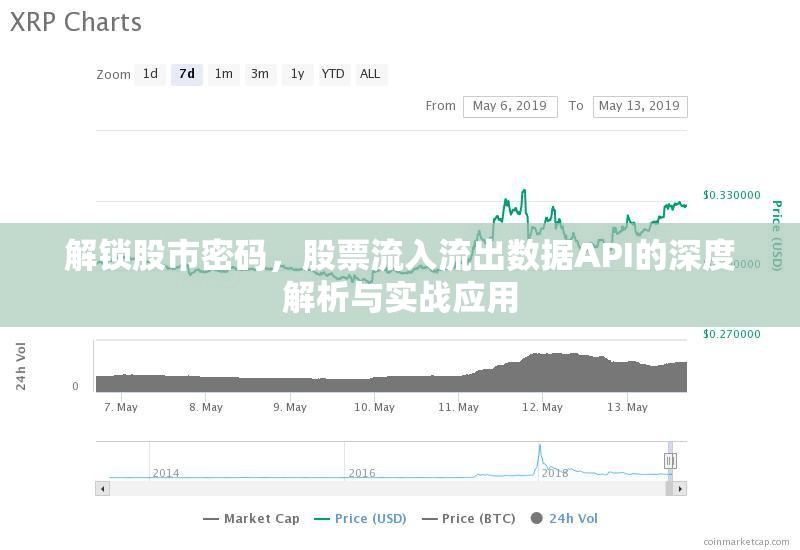Select the 7d zoom range
This screenshot has height=550, width=800.
click(x=187, y=74)
